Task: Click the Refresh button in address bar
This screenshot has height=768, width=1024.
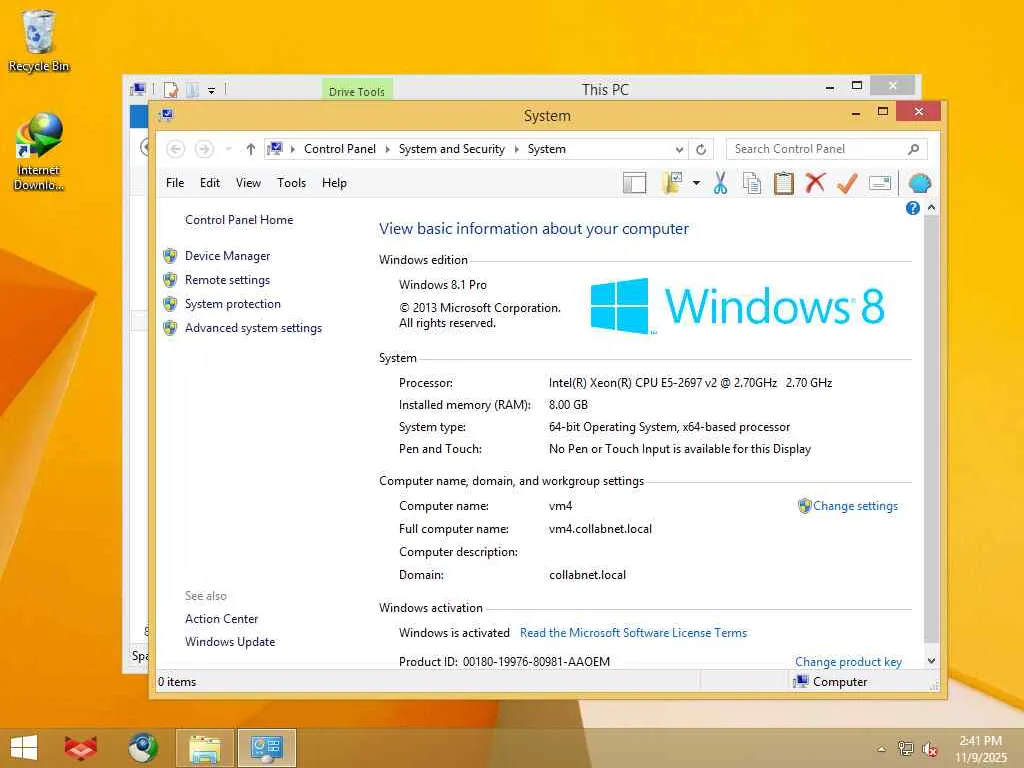Action: [701, 150]
